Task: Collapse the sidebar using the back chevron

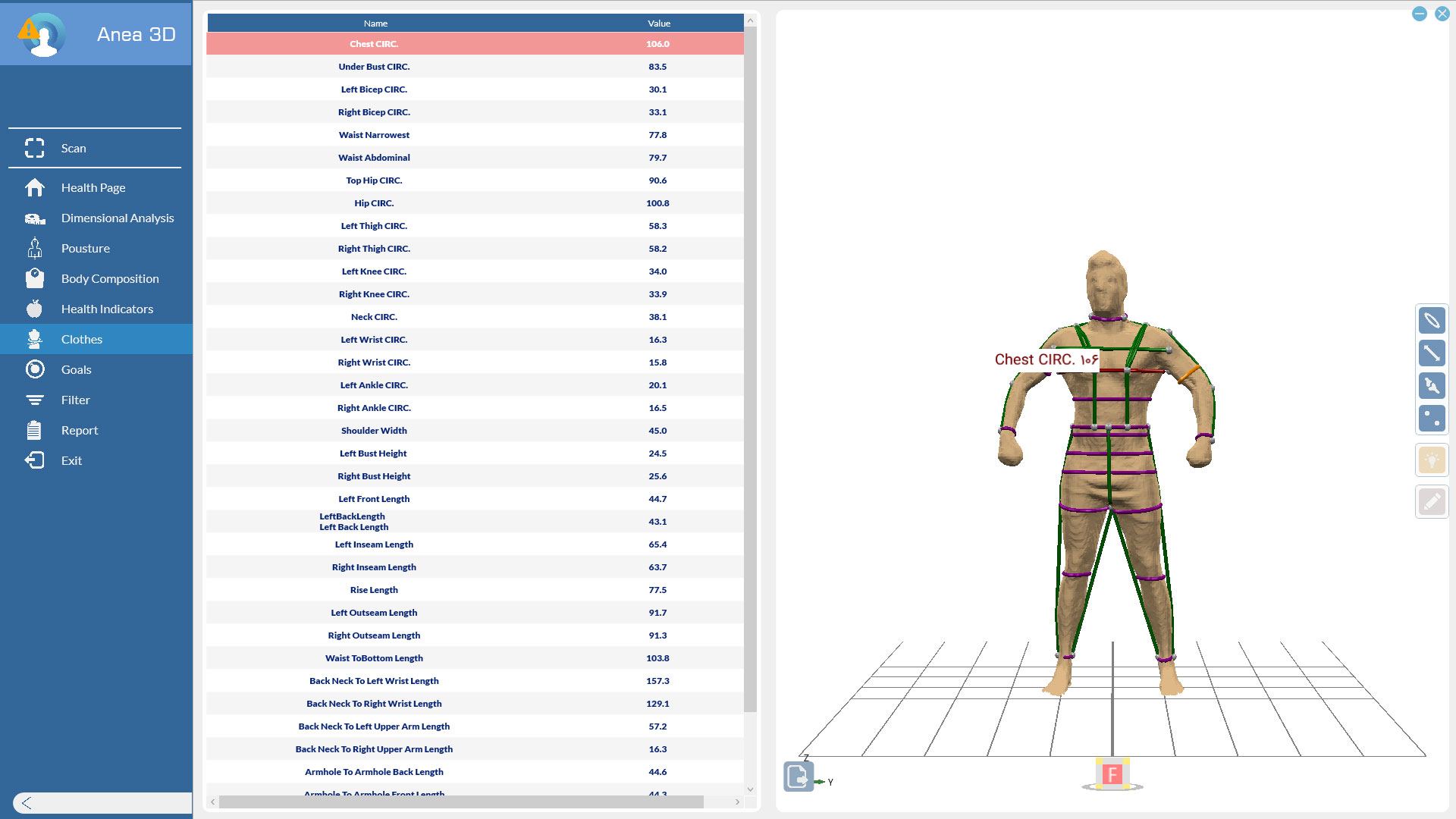Action: tap(25, 802)
